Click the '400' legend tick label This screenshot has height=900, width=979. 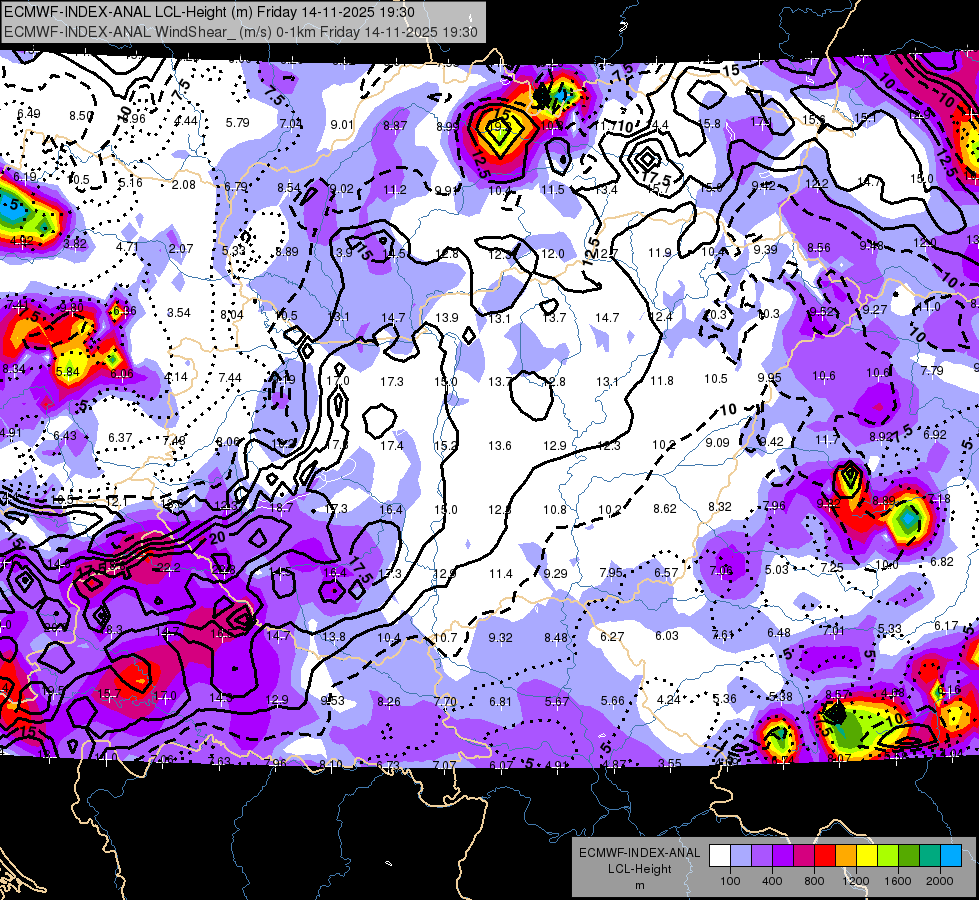[772, 881]
